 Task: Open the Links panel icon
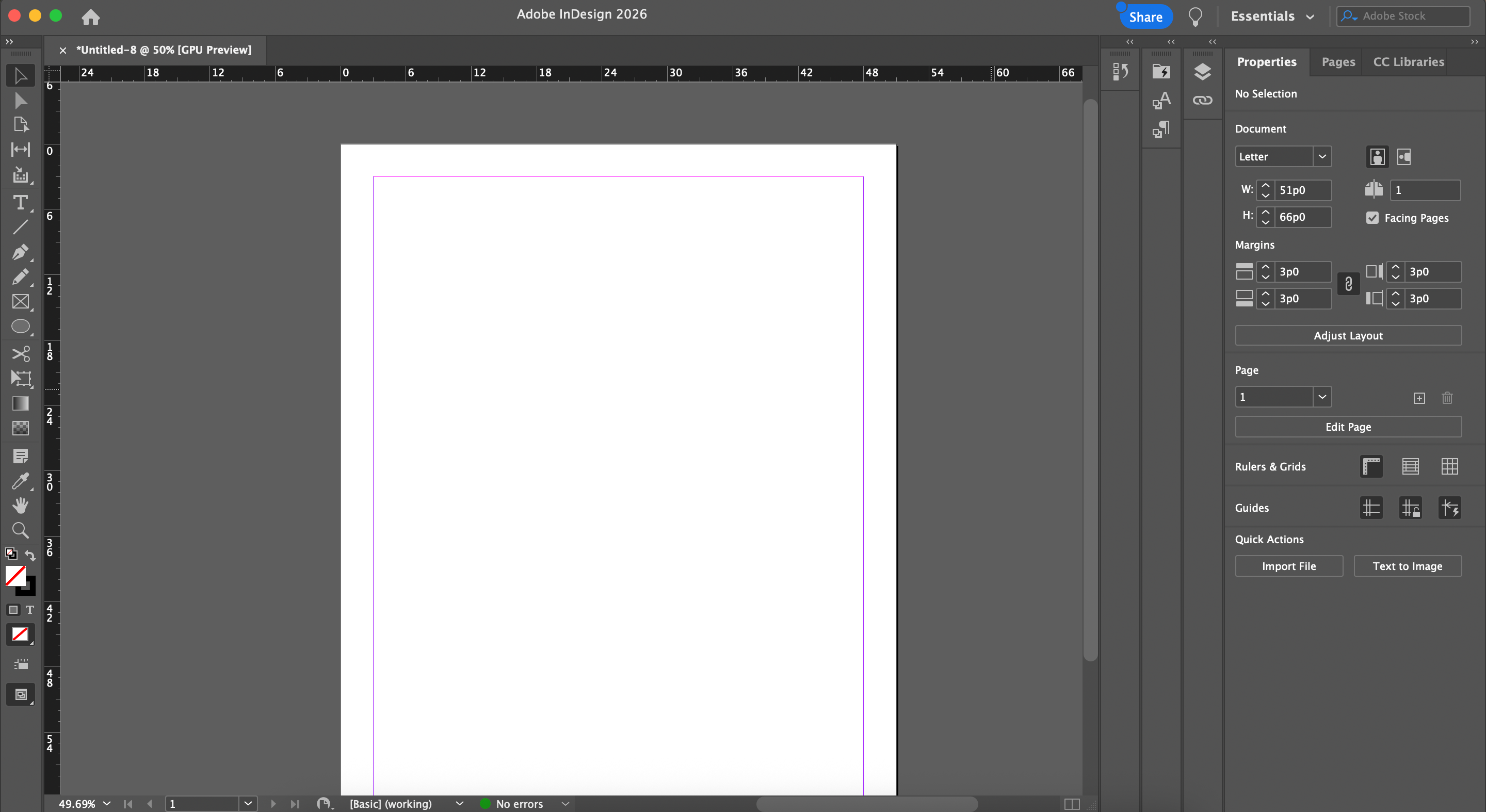[1202, 101]
